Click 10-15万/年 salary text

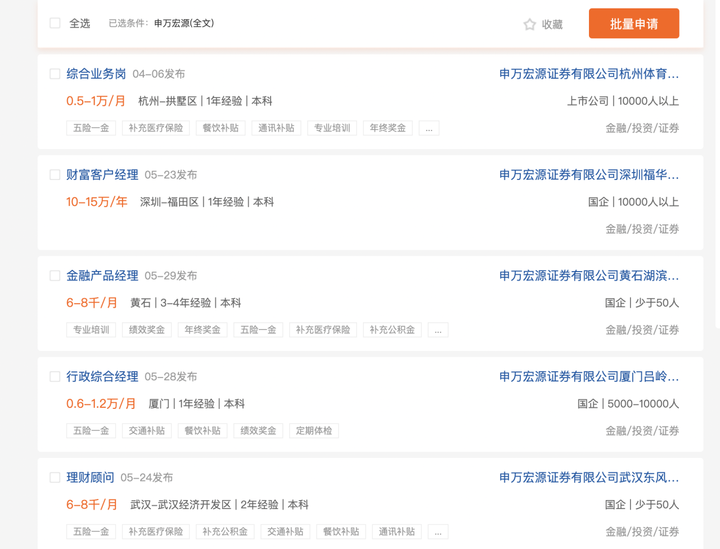97,202
